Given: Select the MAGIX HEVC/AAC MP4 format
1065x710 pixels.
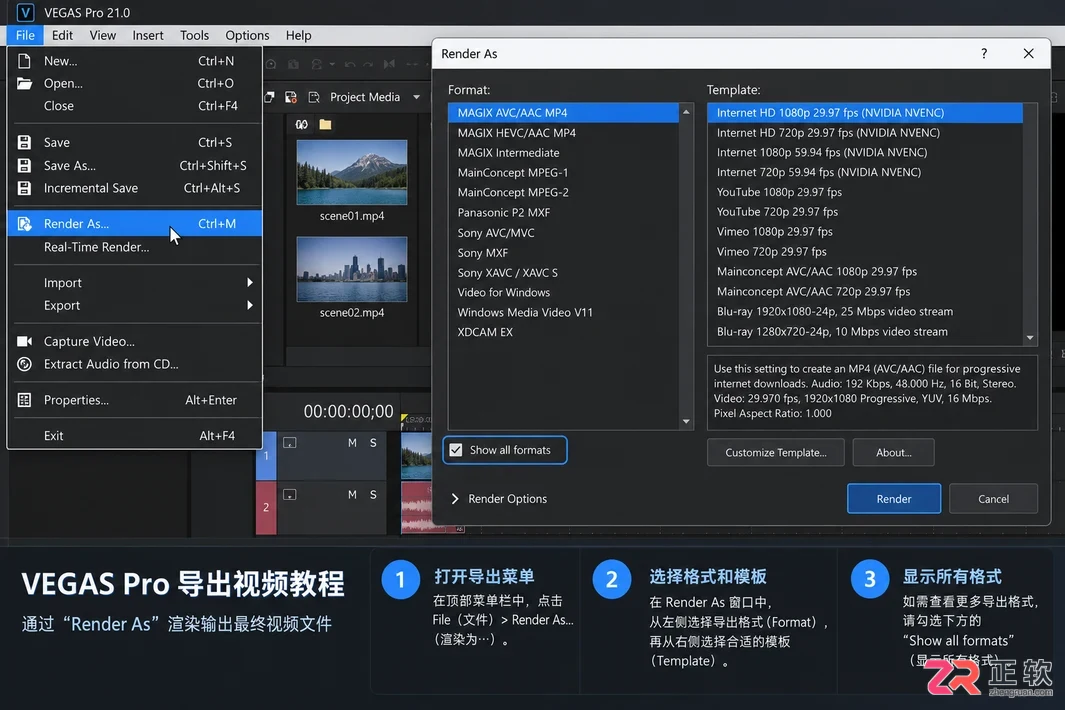Looking at the screenshot, I should pos(563,133).
